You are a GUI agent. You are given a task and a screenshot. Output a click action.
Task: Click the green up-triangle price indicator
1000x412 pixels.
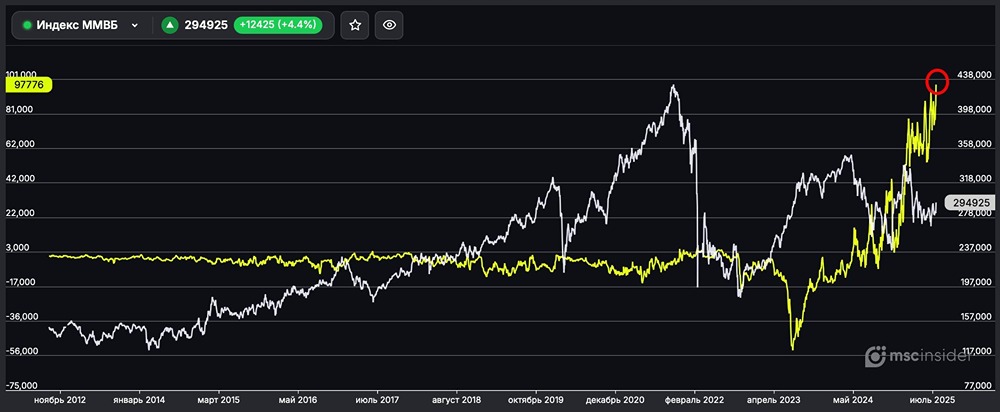point(171,25)
